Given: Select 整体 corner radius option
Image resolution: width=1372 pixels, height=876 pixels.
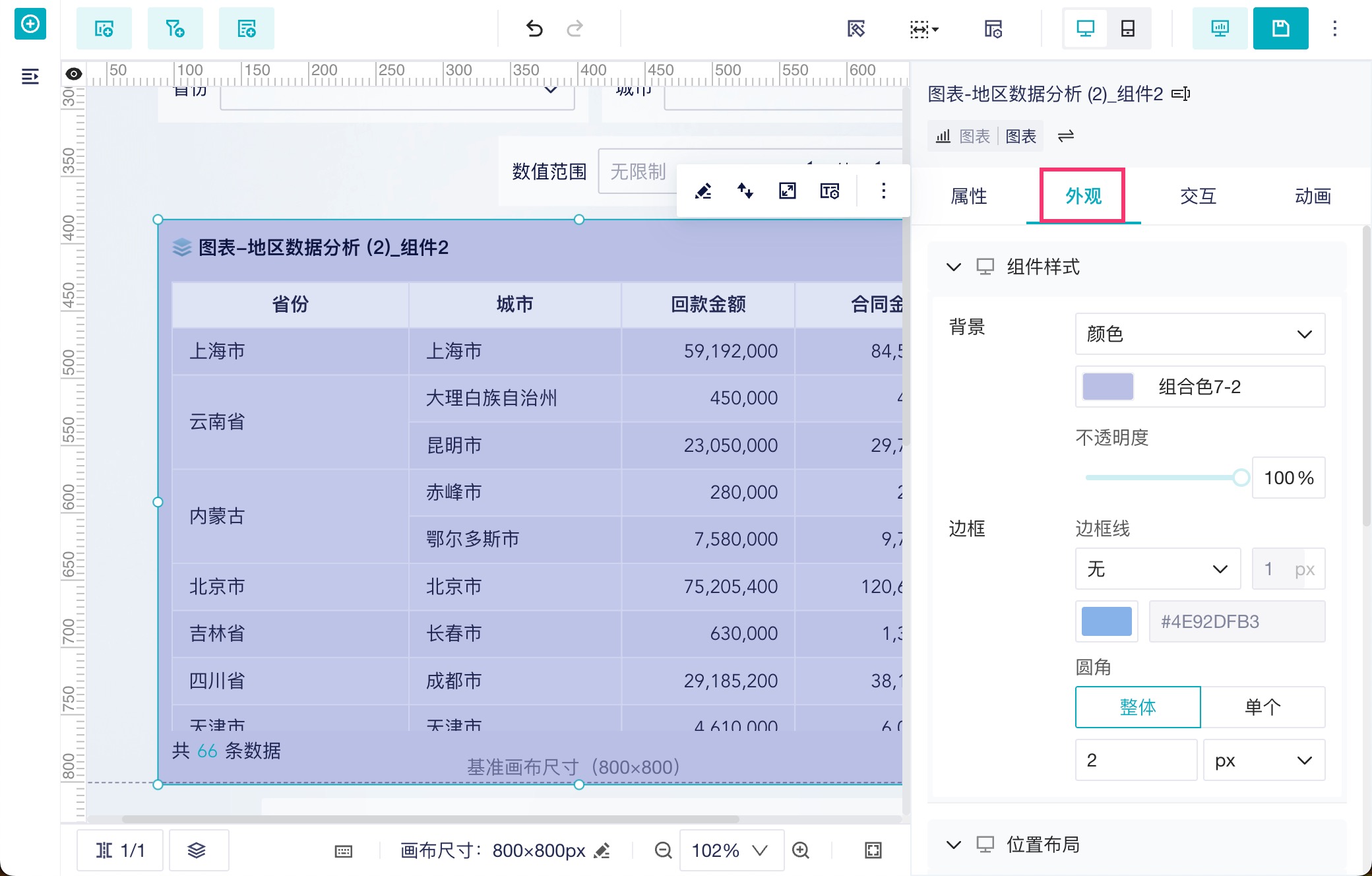Looking at the screenshot, I should point(1137,707).
